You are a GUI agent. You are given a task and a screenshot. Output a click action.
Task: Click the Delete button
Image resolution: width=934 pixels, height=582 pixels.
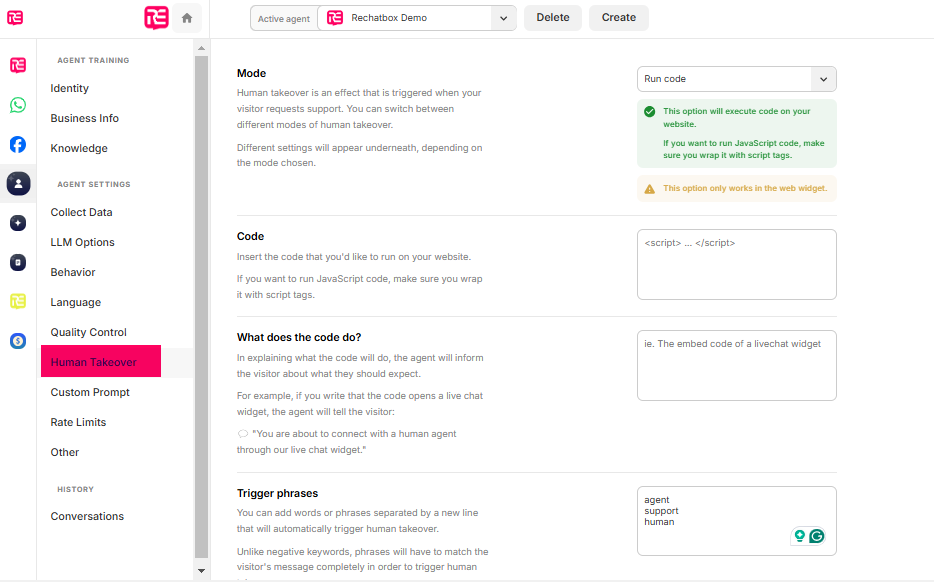(x=553, y=18)
